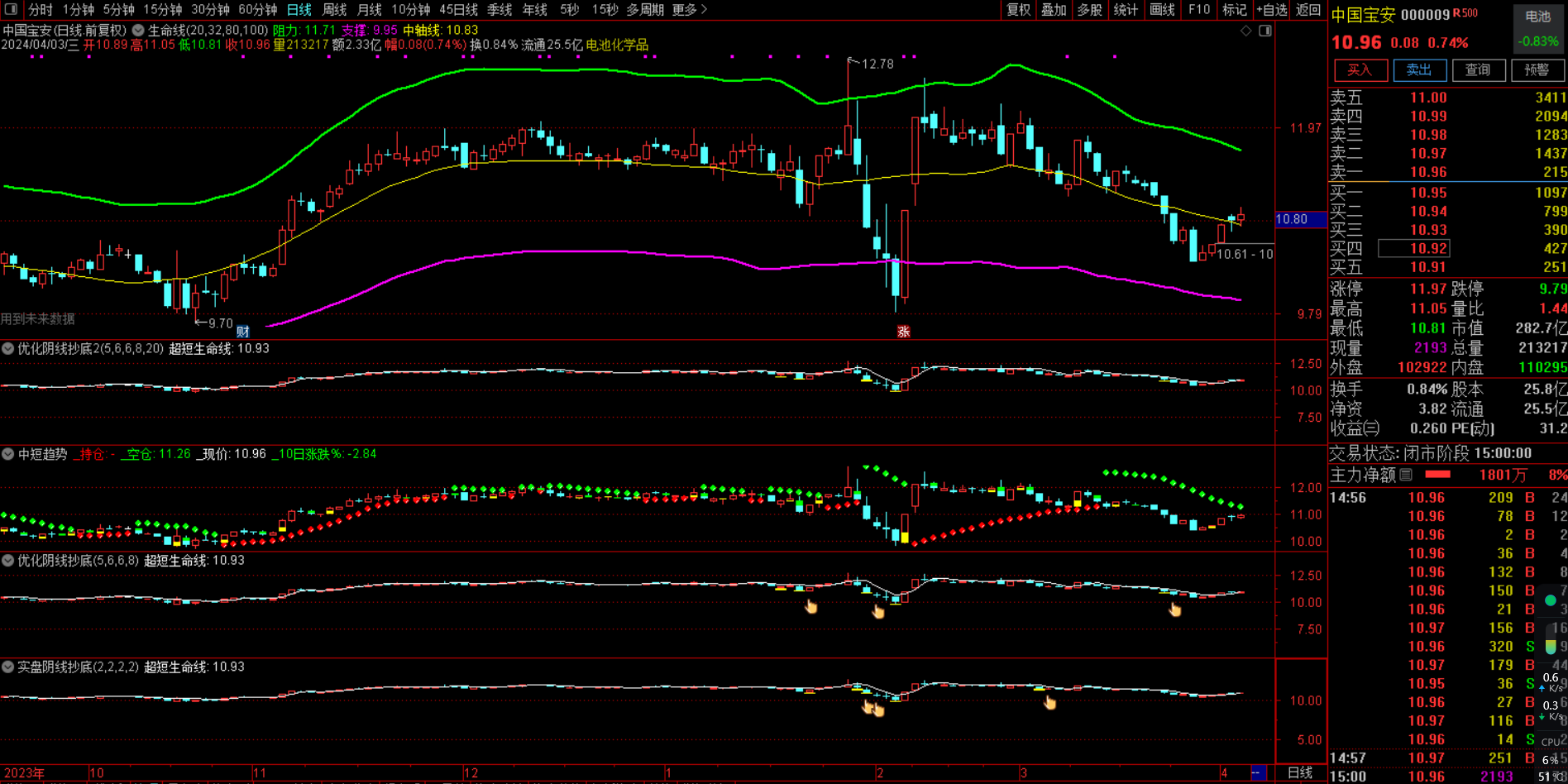
Task: Click the 10.80 price tag on axis
Action: click(x=1300, y=219)
